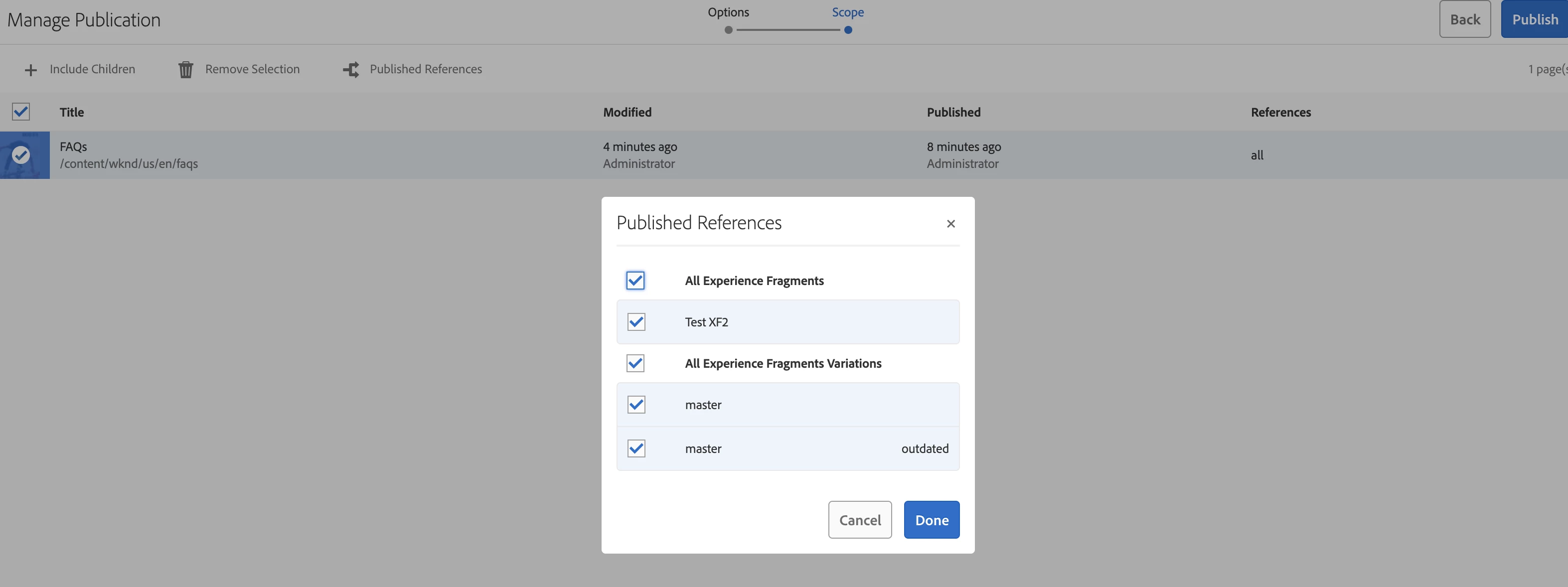Click the Back button
This screenshot has width=1568, height=587.
tap(1464, 19)
